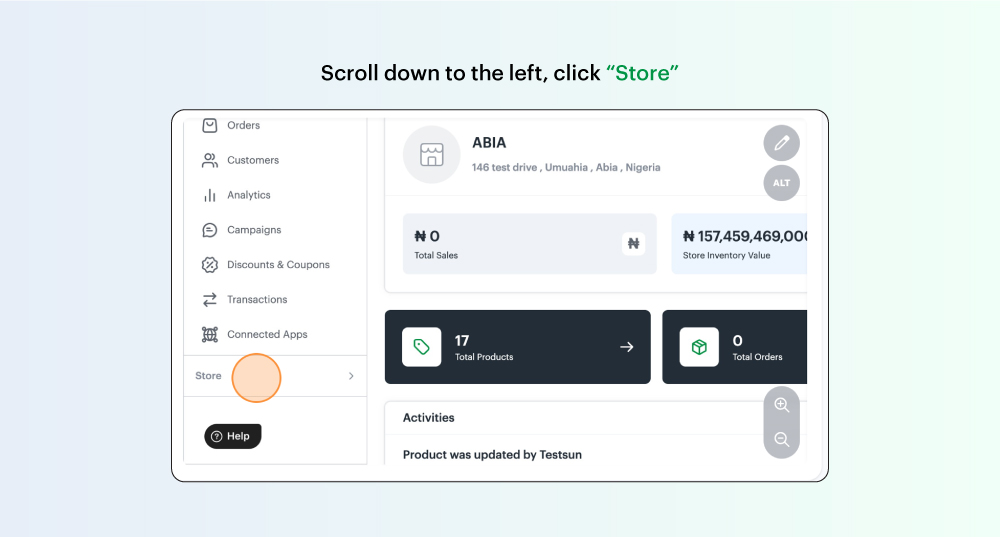Click "Product was updated by Testsun" activity
This screenshot has height=537, width=1000.
492,455
